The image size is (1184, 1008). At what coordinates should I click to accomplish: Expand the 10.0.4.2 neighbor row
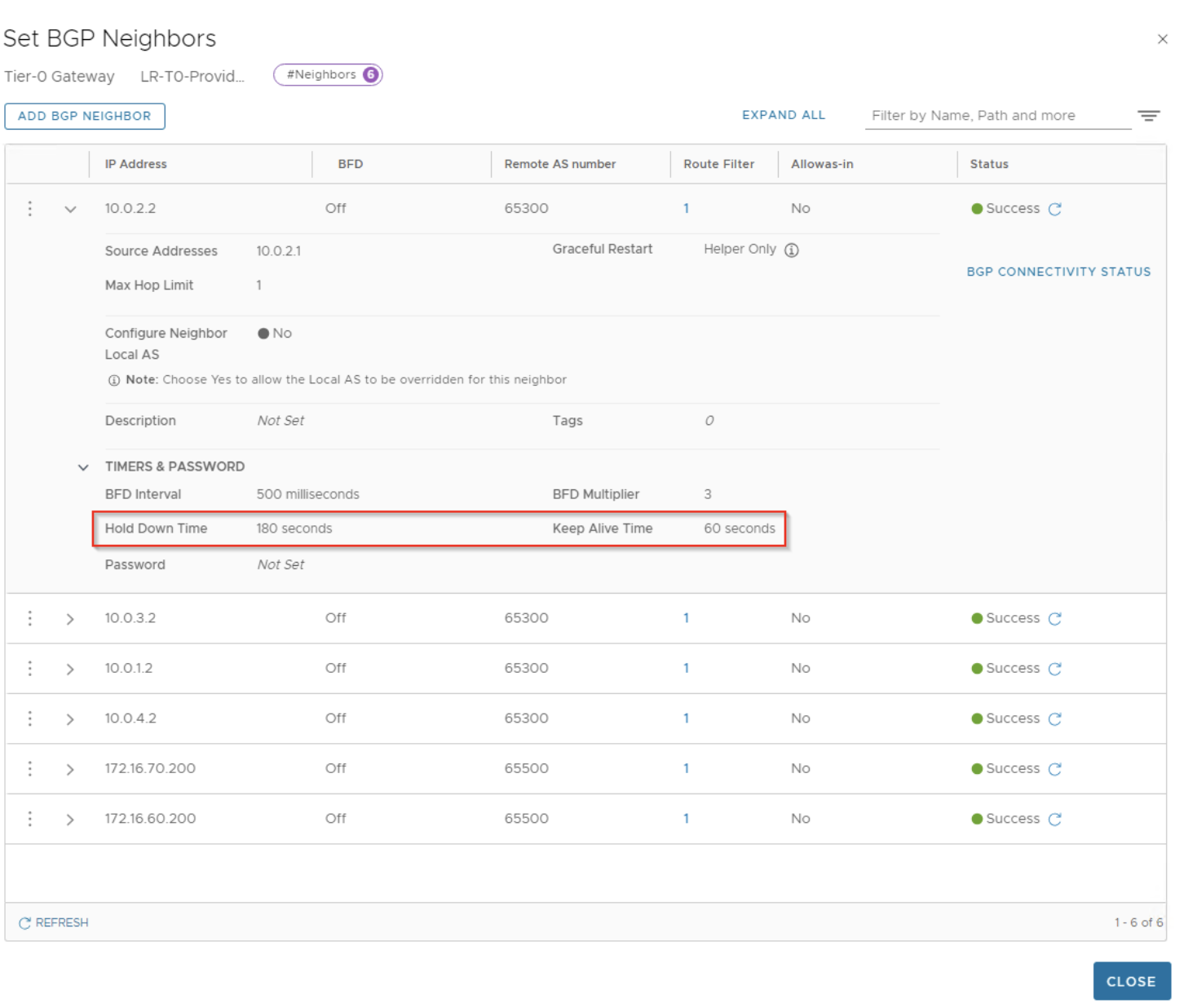click(70, 719)
